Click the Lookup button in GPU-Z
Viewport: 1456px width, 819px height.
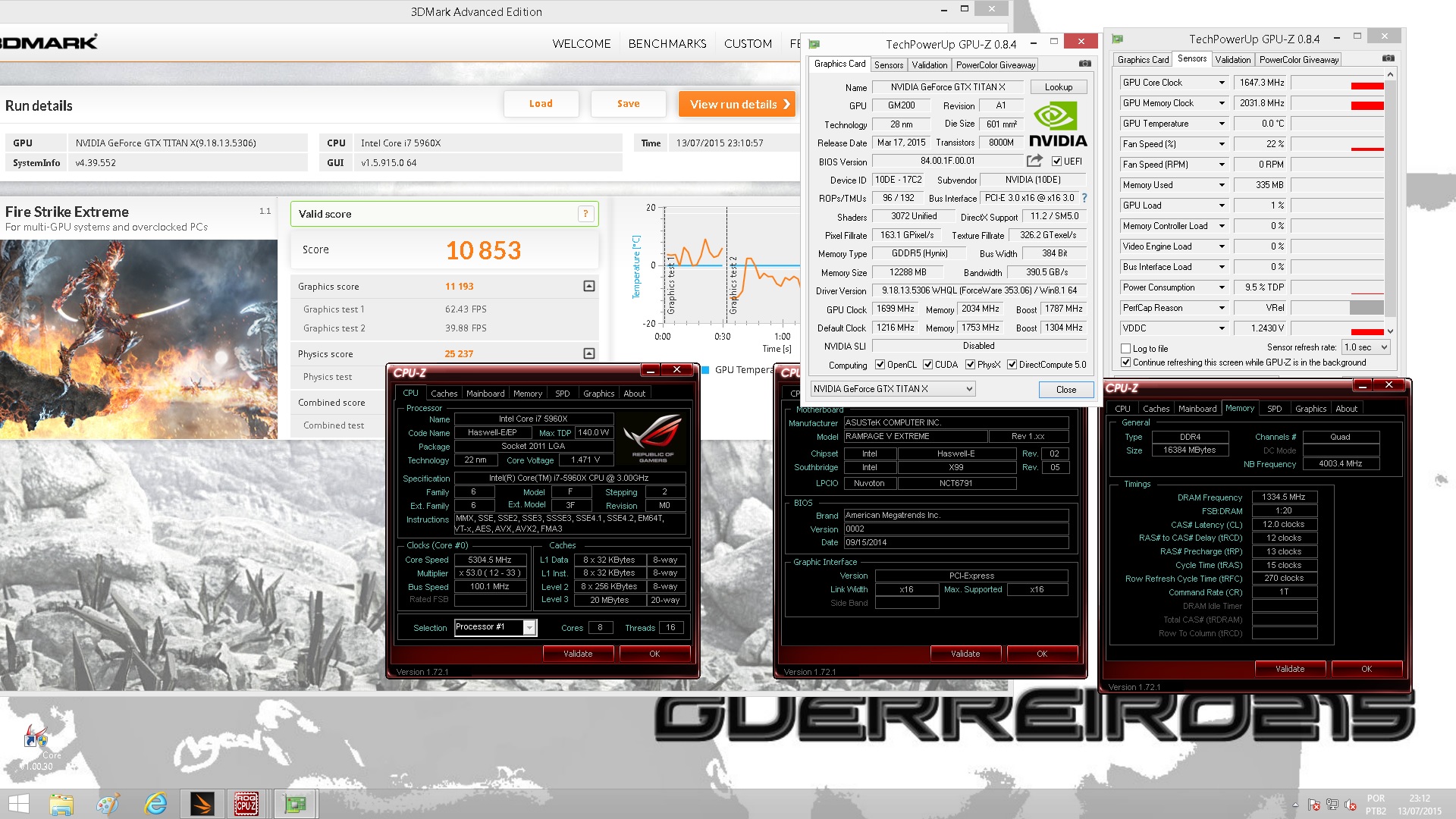pos(1059,87)
